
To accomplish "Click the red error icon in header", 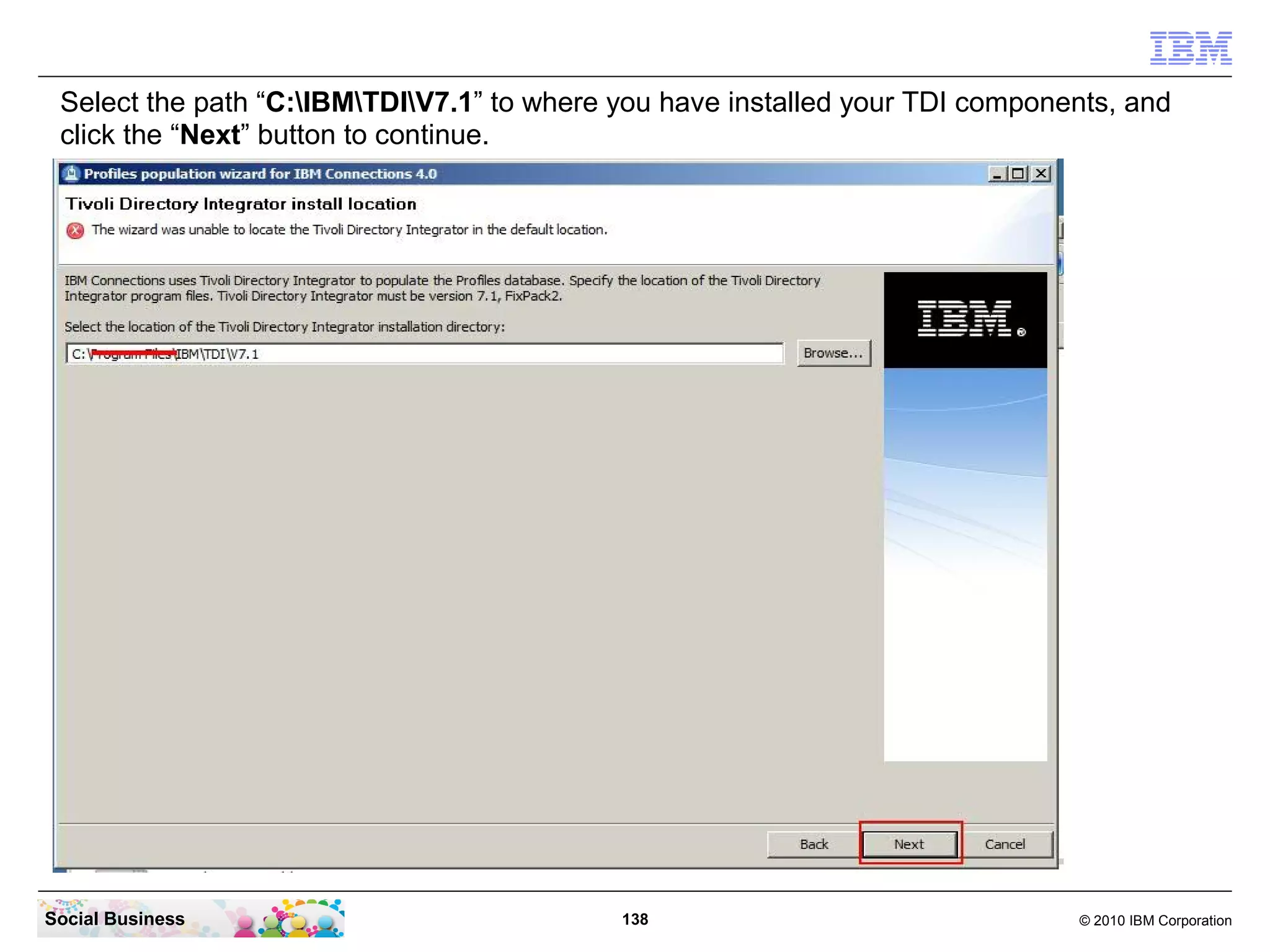I will pos(75,231).
